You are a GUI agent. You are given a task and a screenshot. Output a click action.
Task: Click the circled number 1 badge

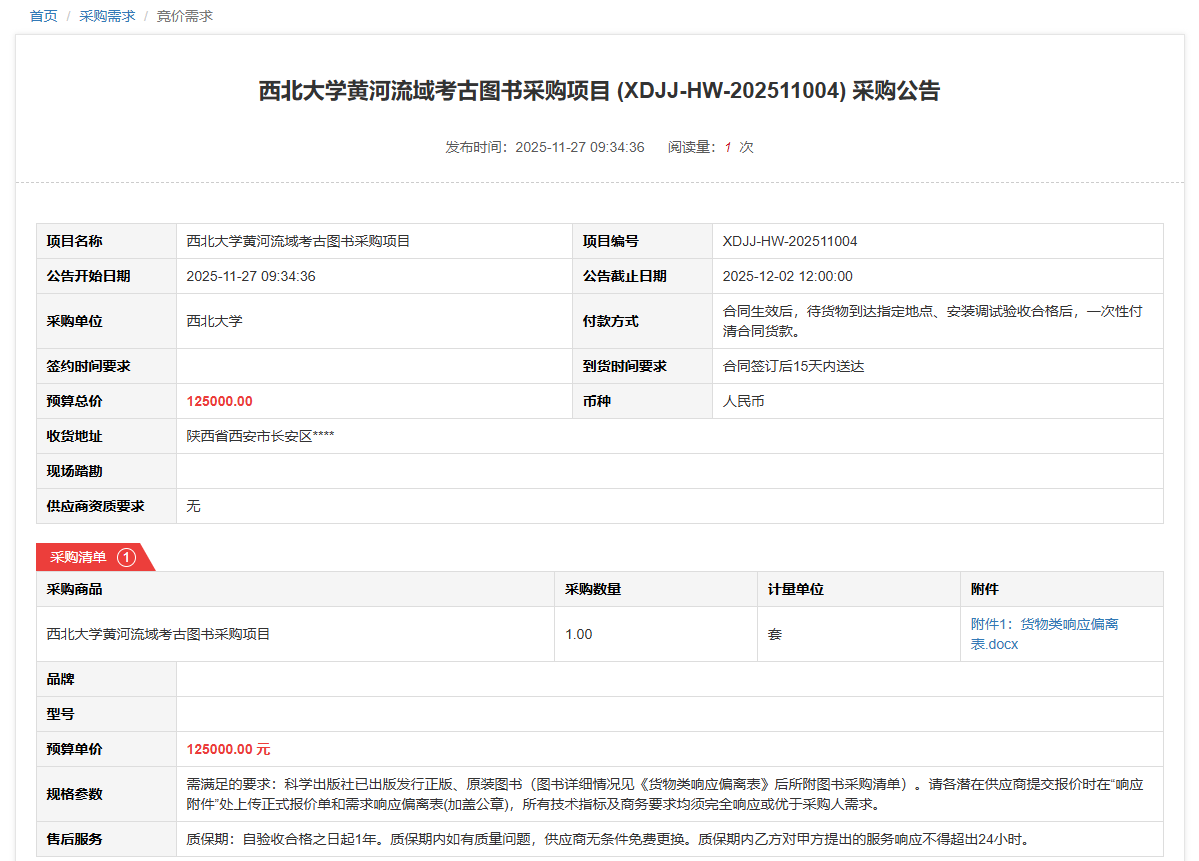click(x=126, y=557)
